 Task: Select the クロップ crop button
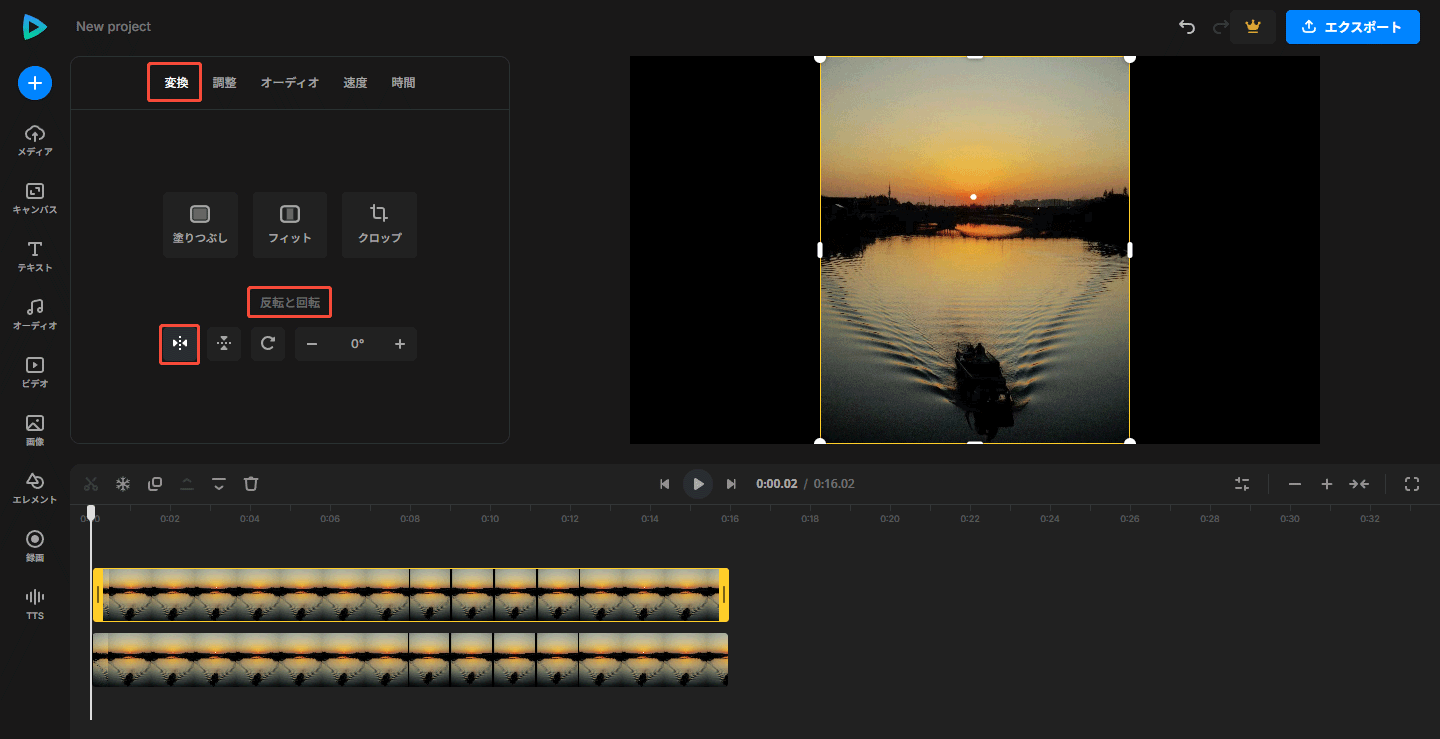pos(380,225)
